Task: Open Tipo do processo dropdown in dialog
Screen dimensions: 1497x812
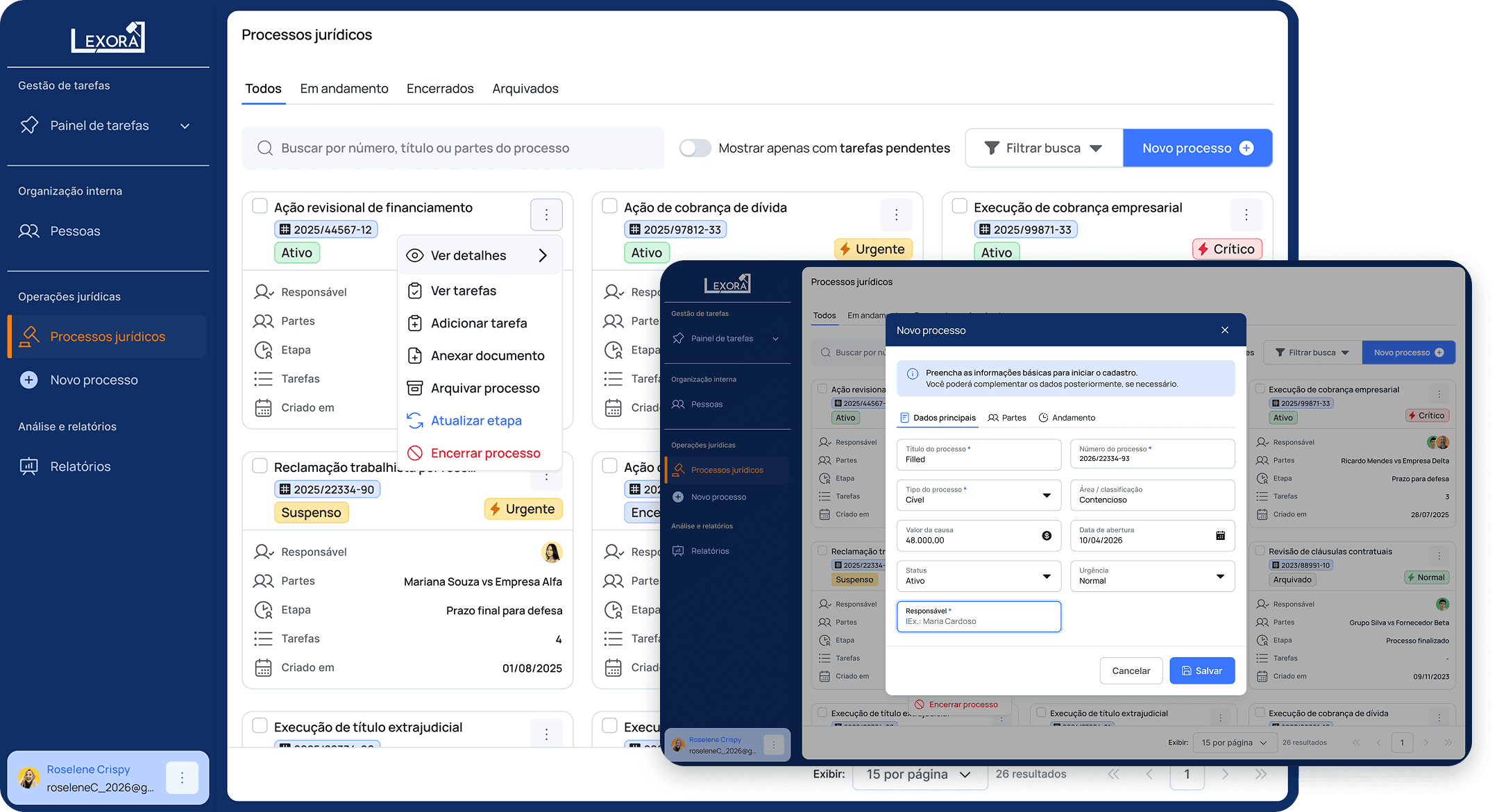Action: (x=979, y=495)
